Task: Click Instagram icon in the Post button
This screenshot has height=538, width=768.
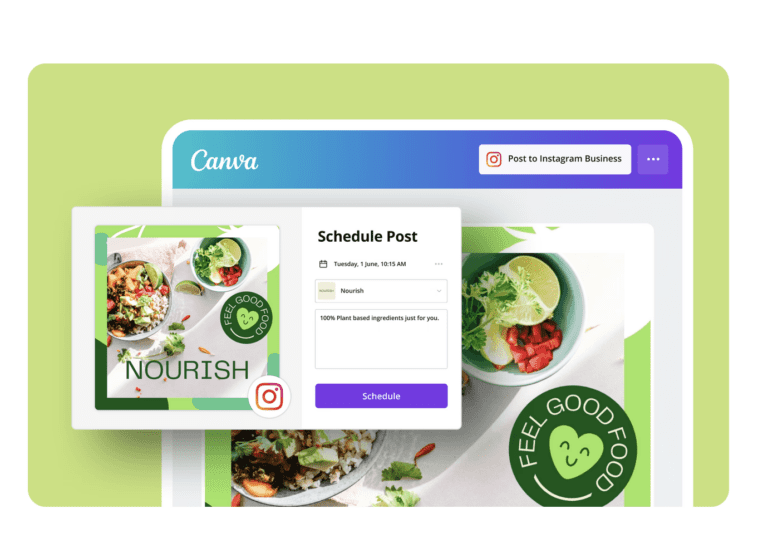Action: click(x=493, y=159)
